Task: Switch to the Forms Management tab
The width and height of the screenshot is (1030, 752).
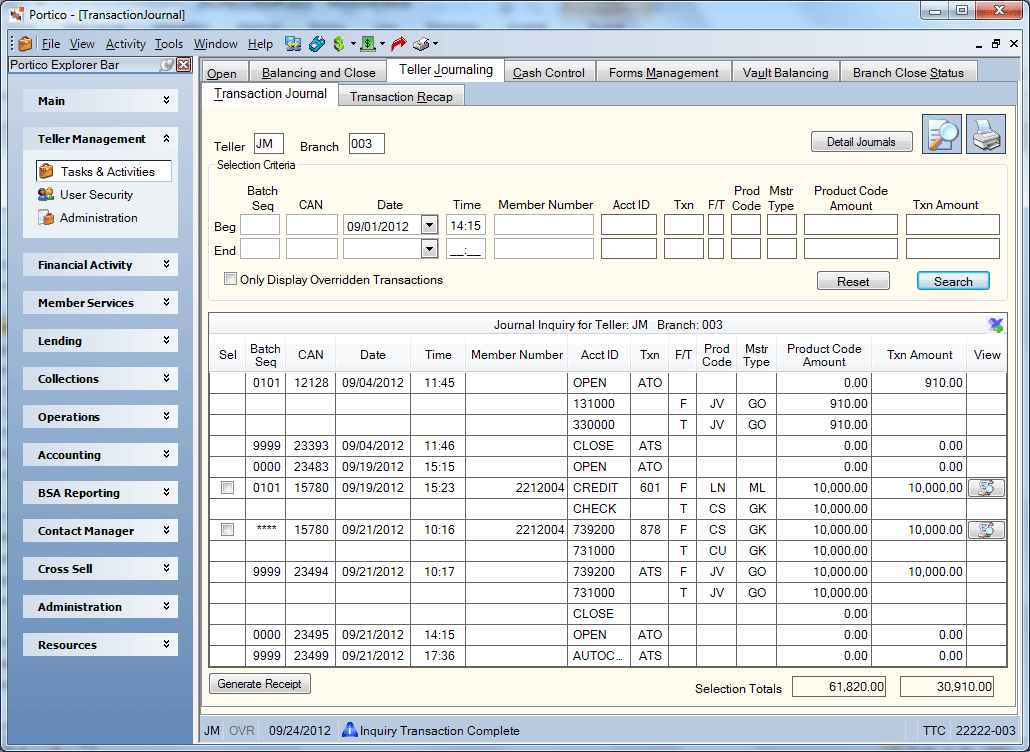Action: [663, 73]
